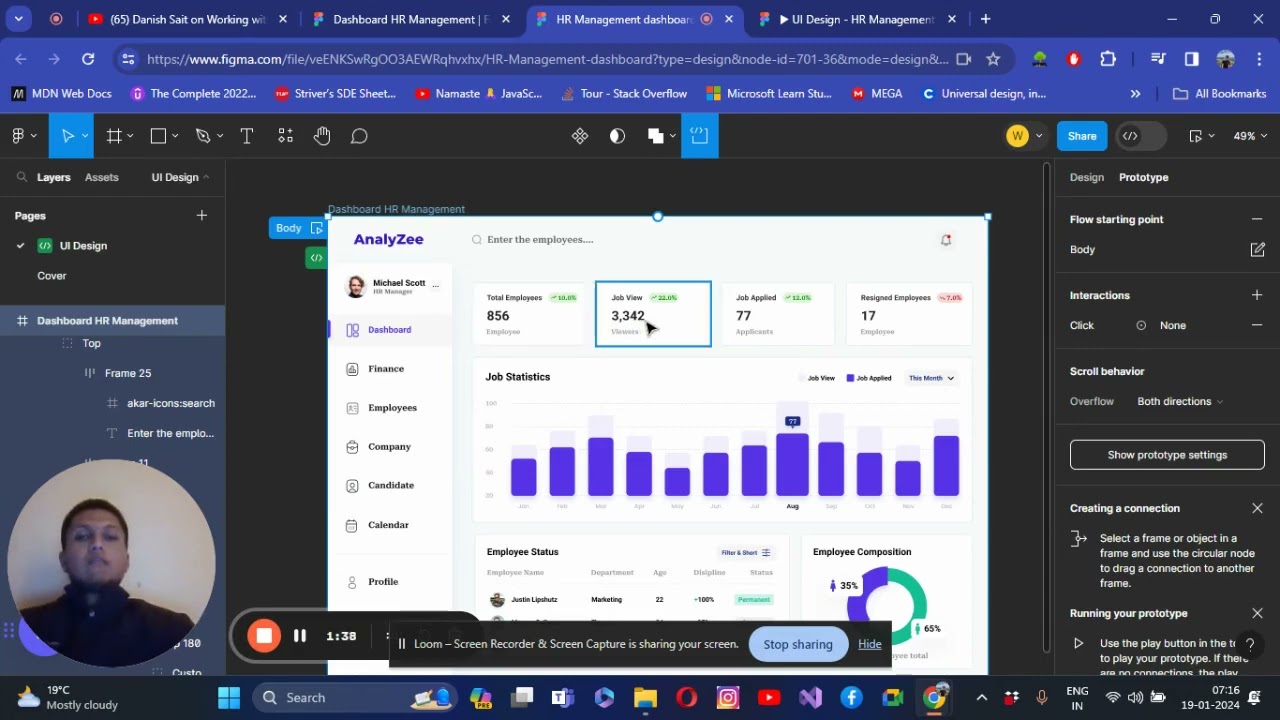The height and width of the screenshot is (720, 1280).
Task: Select the Hand tool
Action: tap(322, 136)
